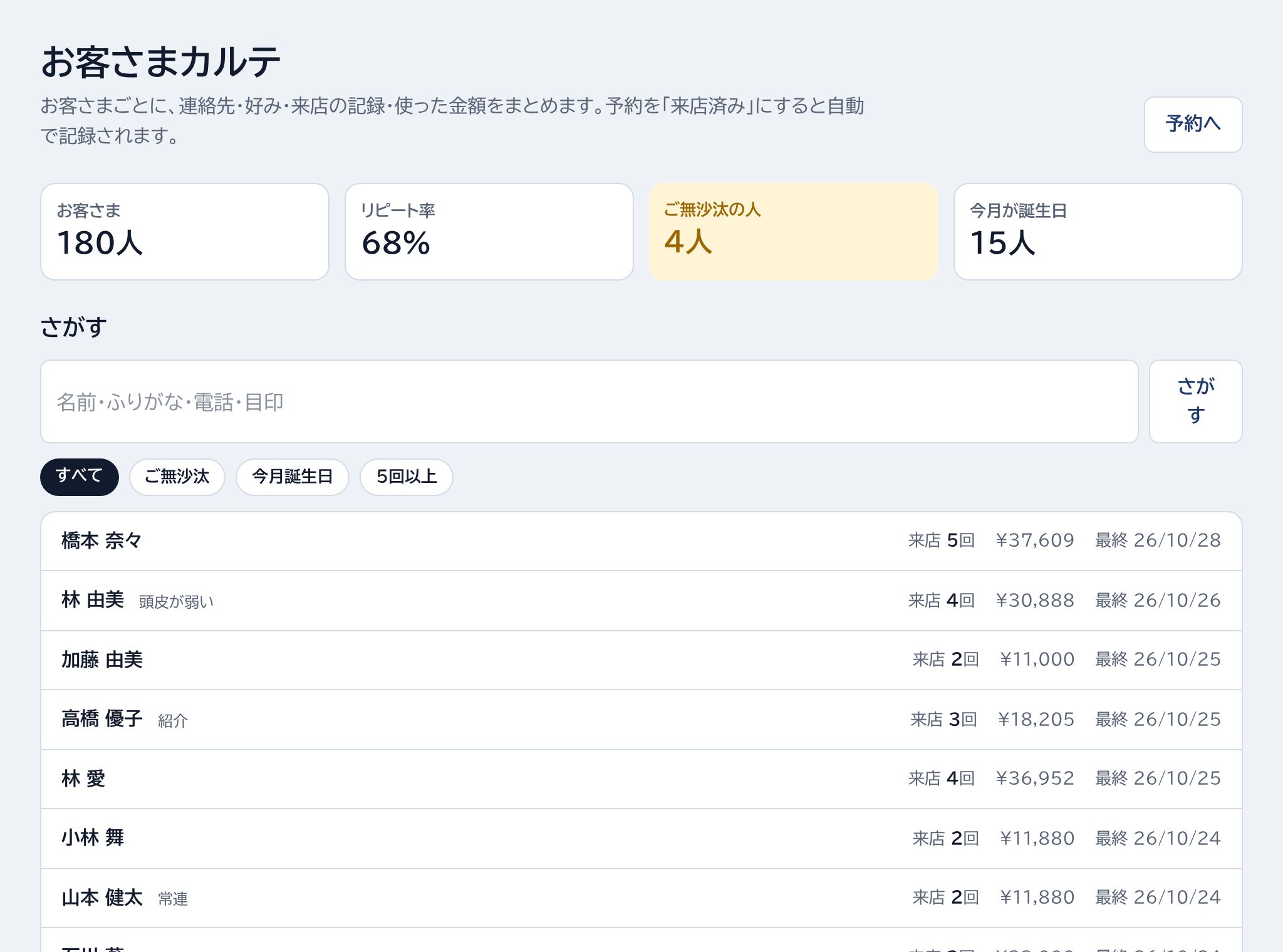This screenshot has height=952, width=1283.
Task: Select the 今月誕生日 filter chip
Action: [x=293, y=477]
